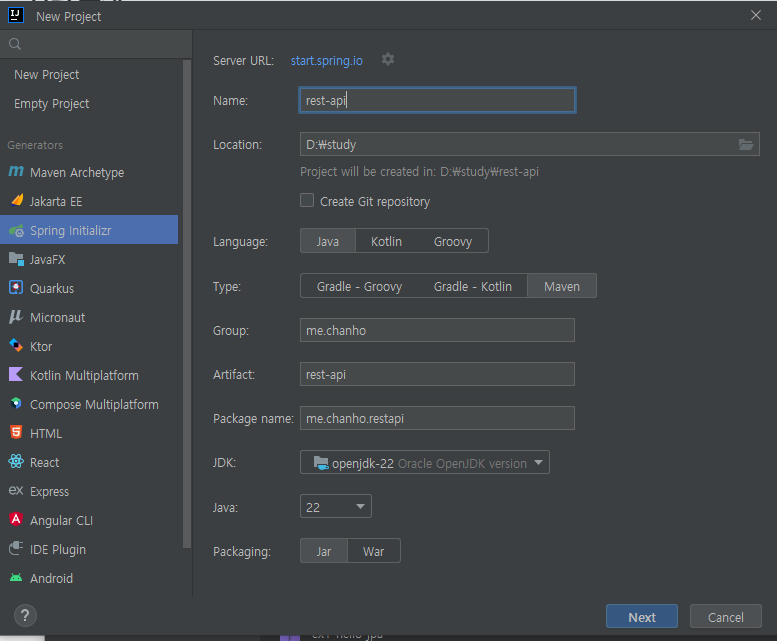Open Server URL settings gear
The height and width of the screenshot is (641, 777).
pos(388,59)
